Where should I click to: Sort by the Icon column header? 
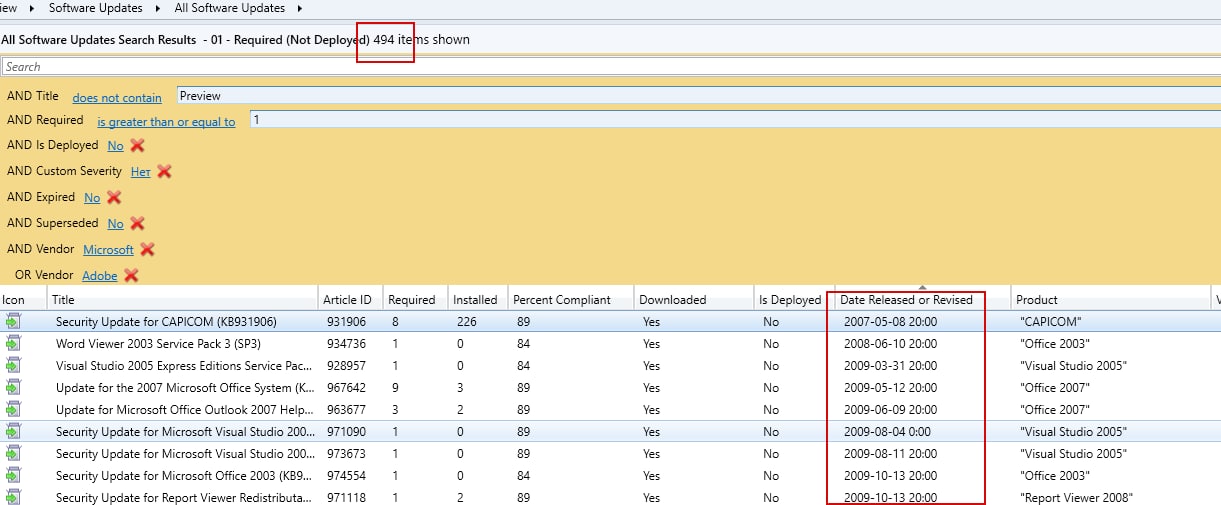23,299
